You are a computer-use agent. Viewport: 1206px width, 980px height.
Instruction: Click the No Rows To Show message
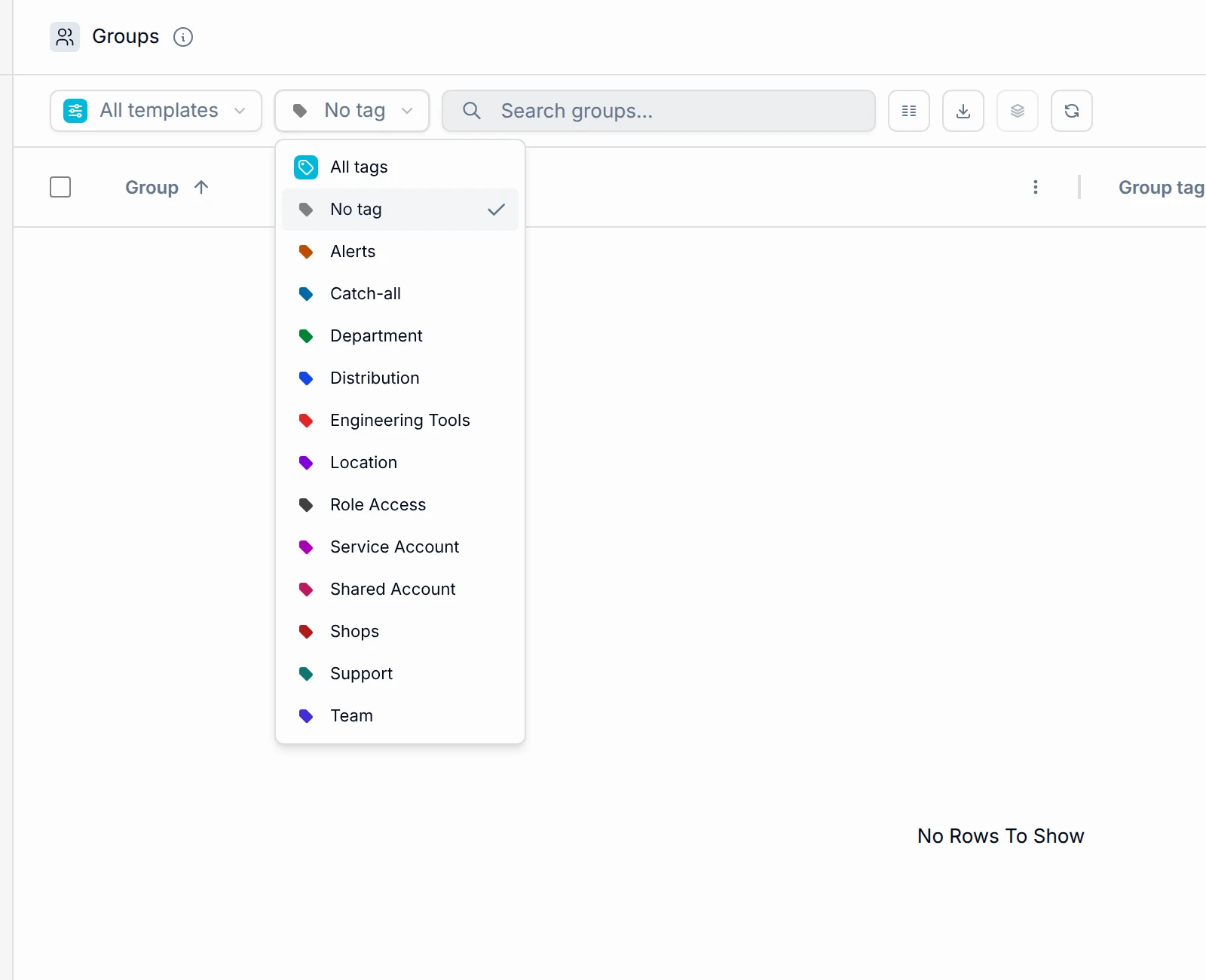[x=1000, y=836]
